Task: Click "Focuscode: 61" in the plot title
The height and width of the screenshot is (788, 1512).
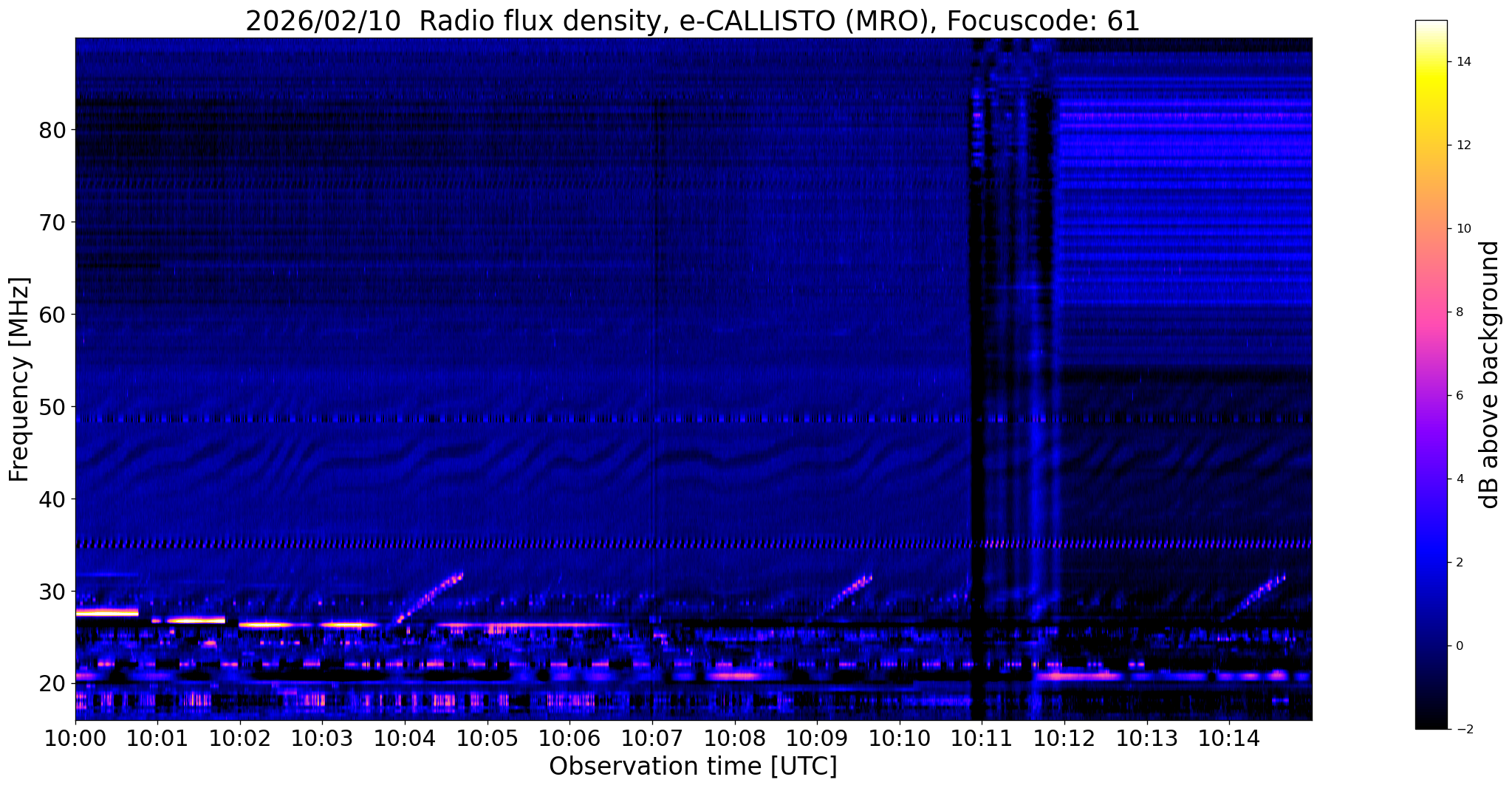Action: coord(1043,21)
